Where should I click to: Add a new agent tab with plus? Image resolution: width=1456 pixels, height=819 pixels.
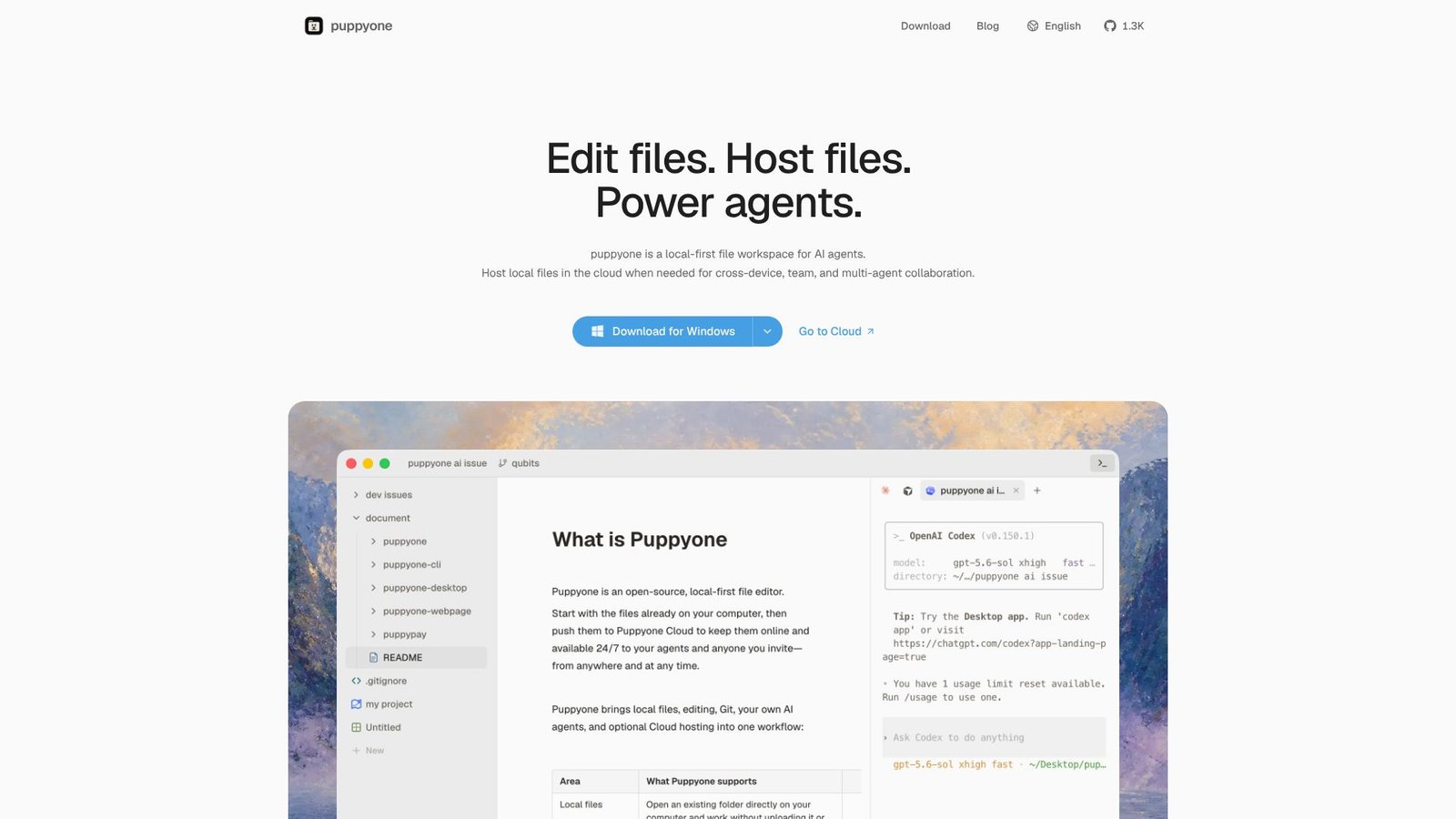click(1036, 490)
